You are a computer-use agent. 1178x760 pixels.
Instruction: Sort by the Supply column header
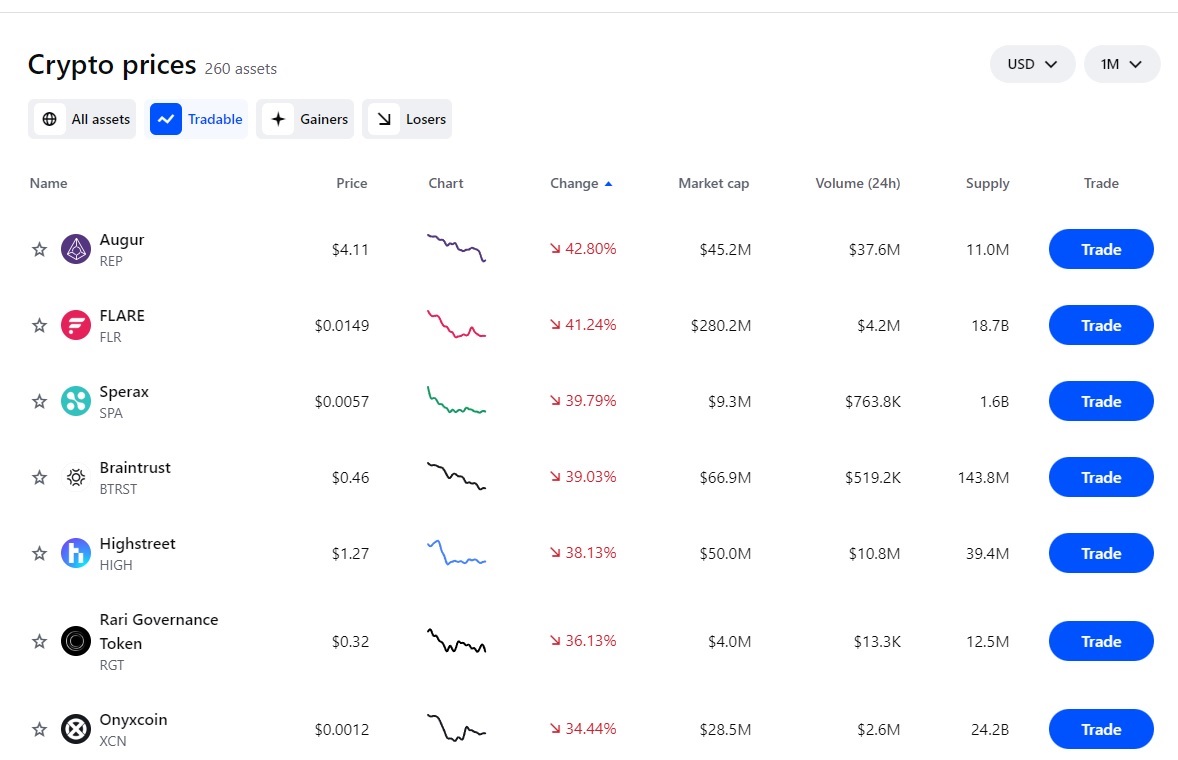coord(987,183)
